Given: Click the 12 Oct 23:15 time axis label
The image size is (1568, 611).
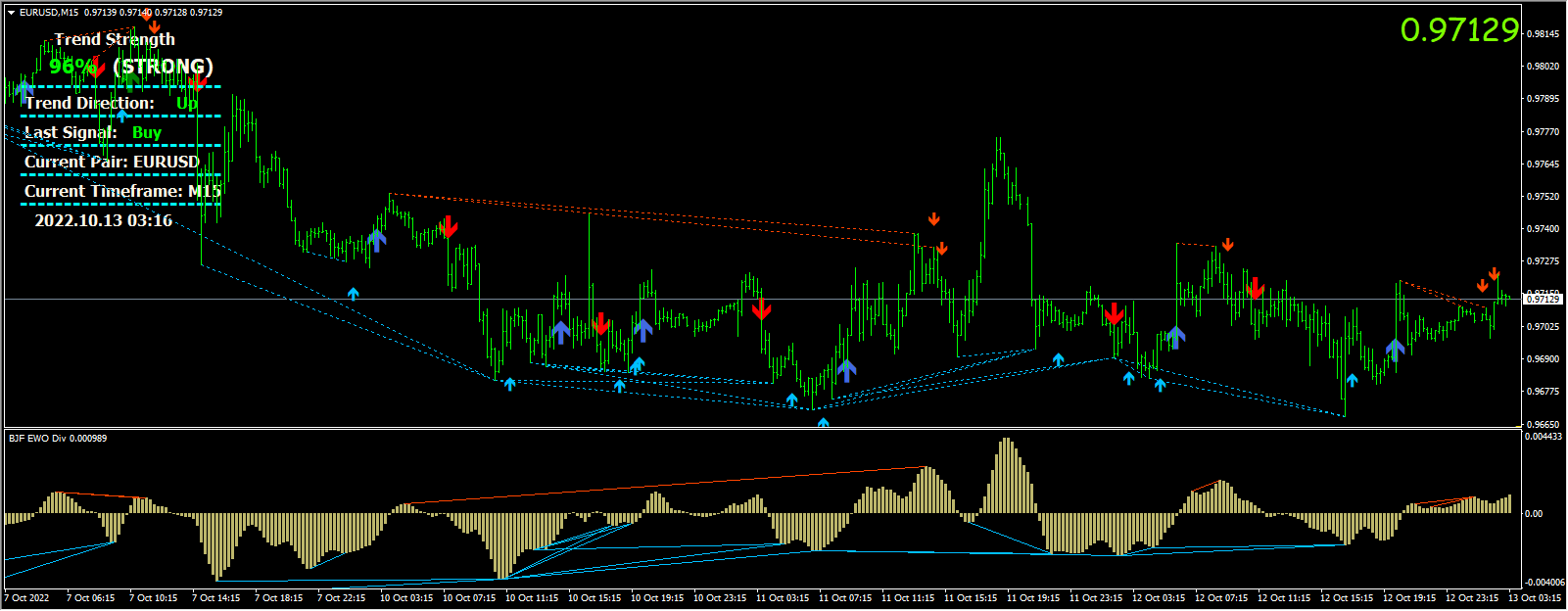Looking at the screenshot, I should point(1472,597).
